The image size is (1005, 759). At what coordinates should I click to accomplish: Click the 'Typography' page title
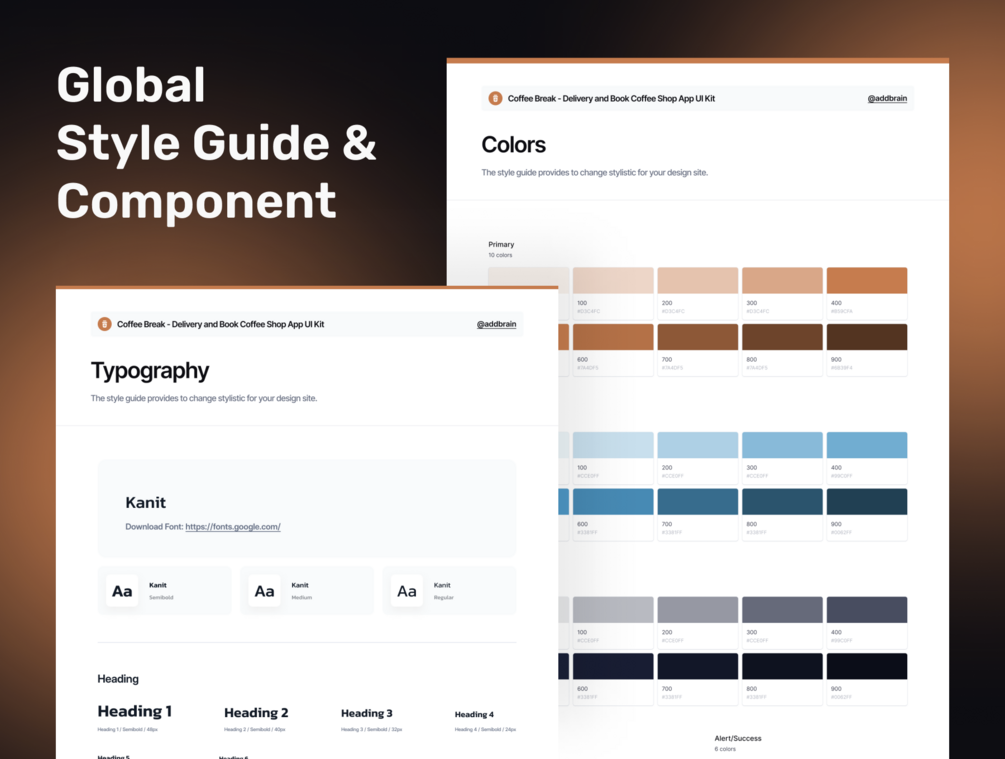point(150,371)
